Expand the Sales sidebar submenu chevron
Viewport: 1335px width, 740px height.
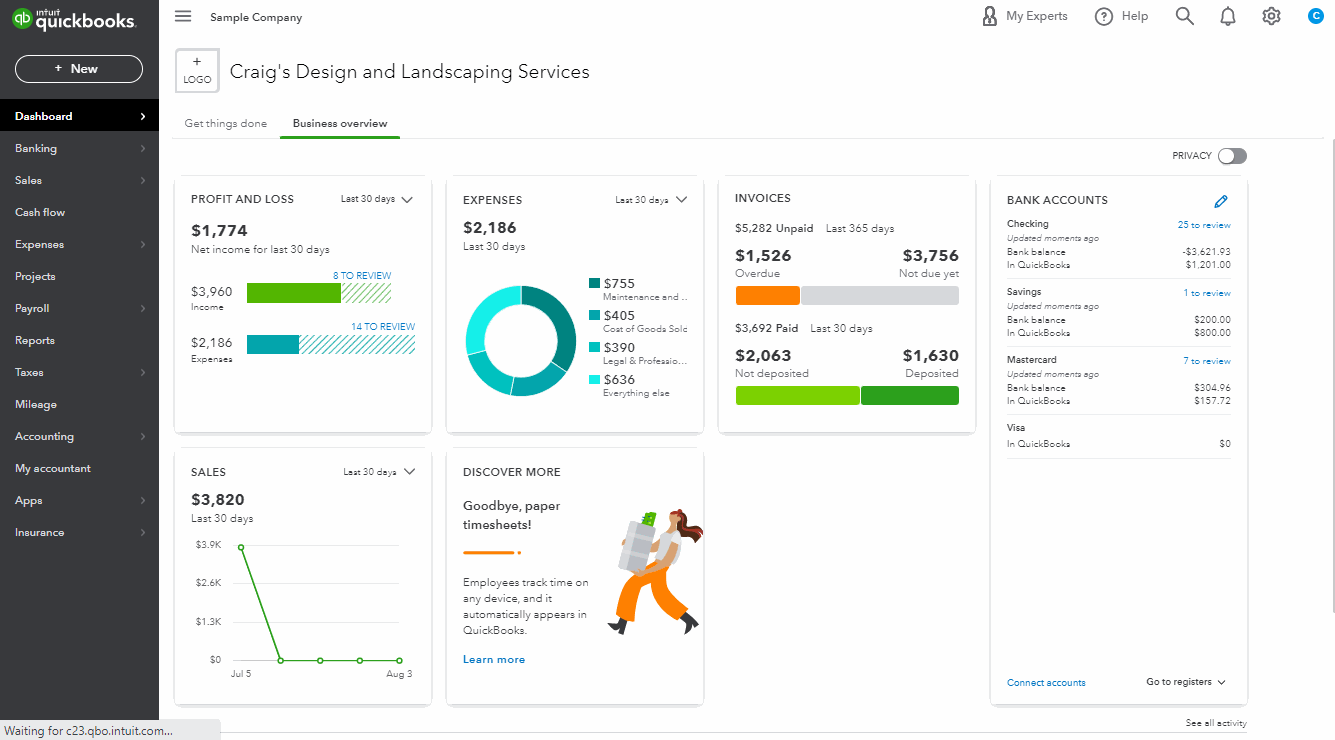pos(143,180)
